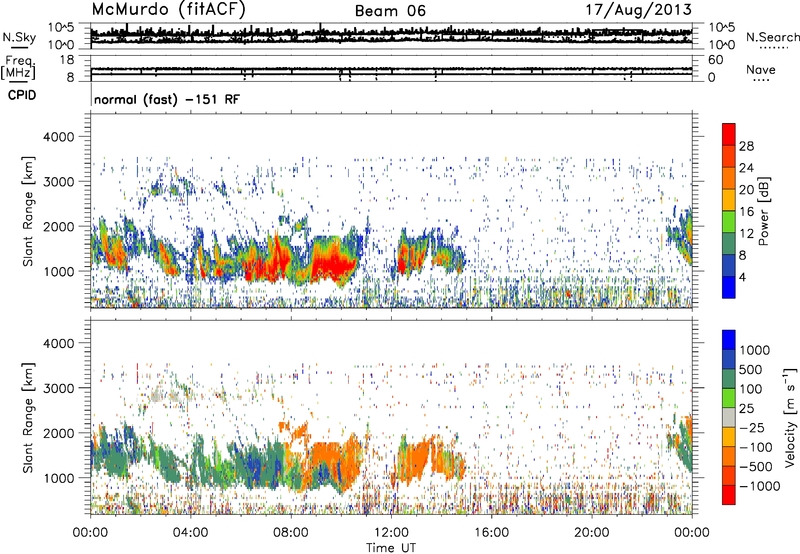Click the 60 tick beside Nave axis

click(x=715, y=60)
